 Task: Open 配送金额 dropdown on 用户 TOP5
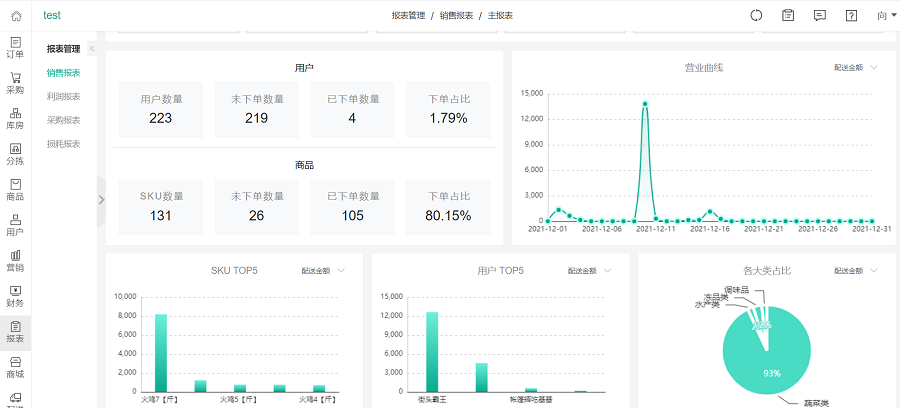coord(589,270)
